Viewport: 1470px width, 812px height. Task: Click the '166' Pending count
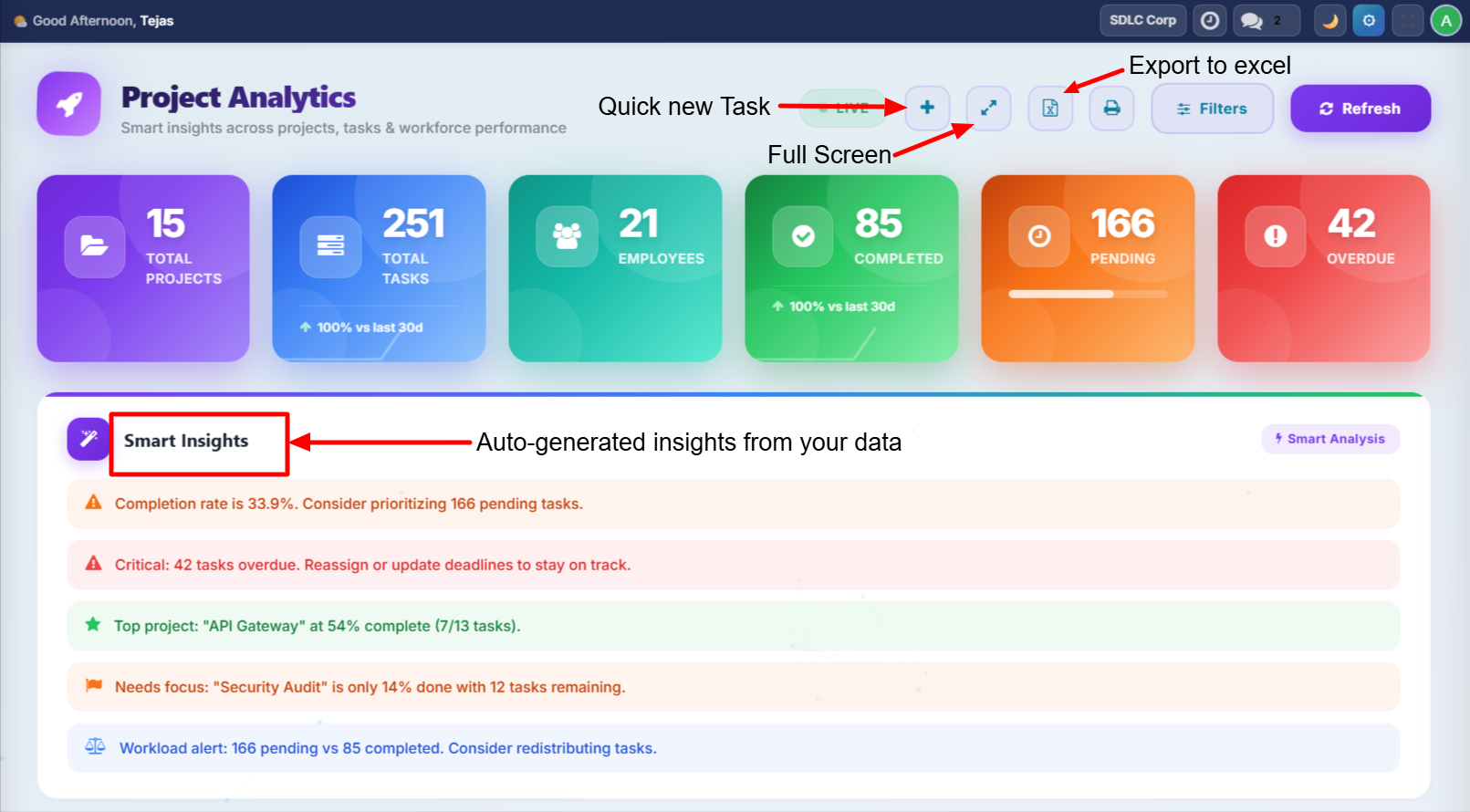1122,224
